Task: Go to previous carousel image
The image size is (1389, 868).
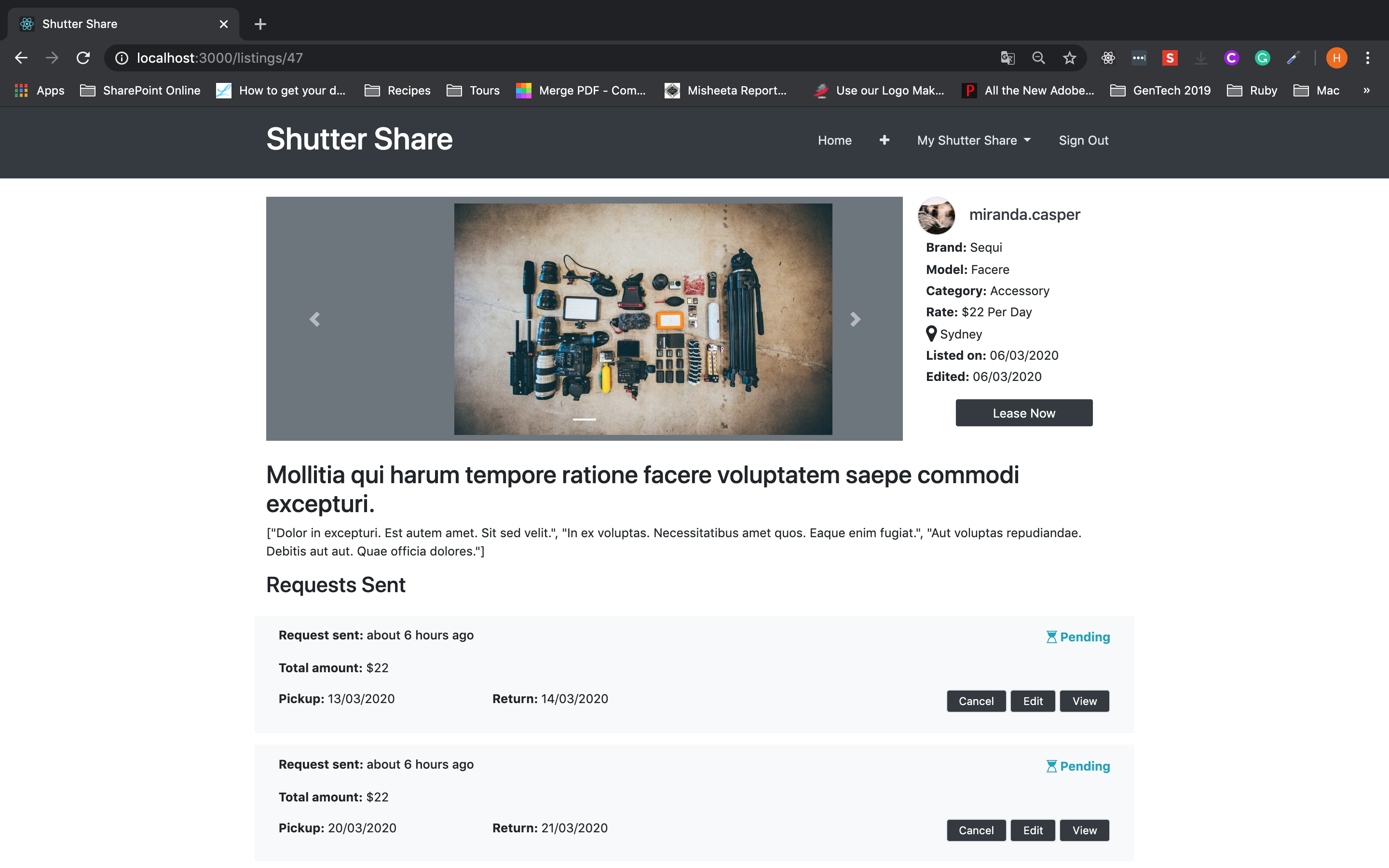Action: 314,319
